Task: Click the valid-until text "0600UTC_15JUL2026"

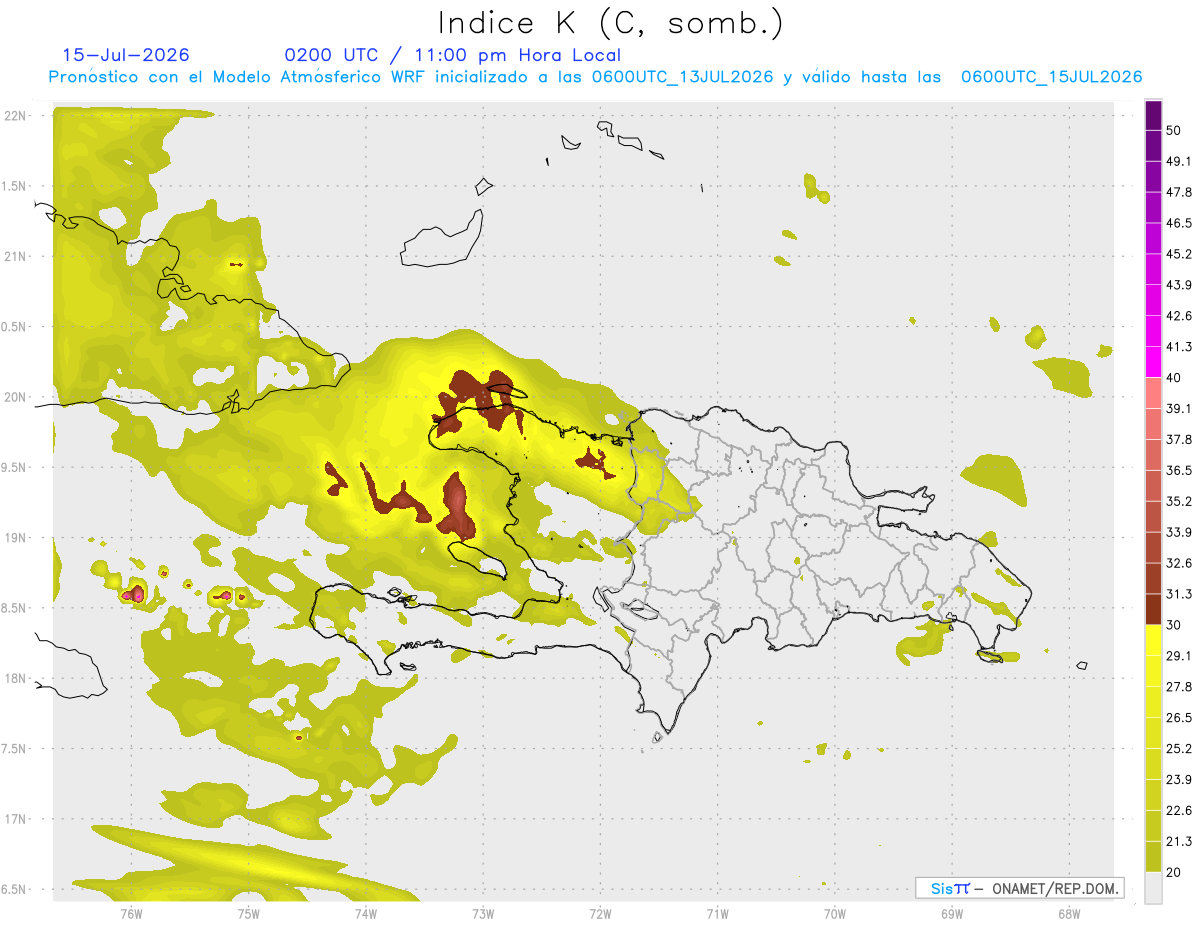Action: coord(1051,77)
